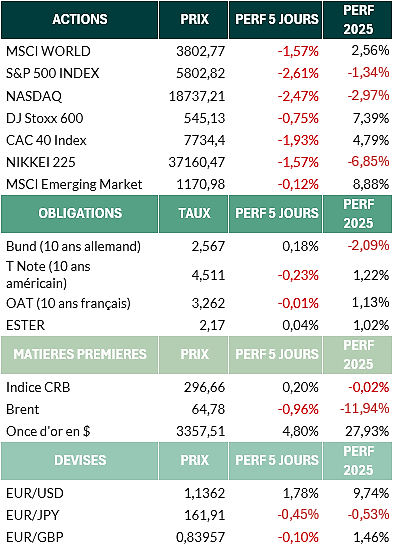The width and height of the screenshot is (394, 556).
Task: Click the ACTIONS section header
Action: [x=79, y=20]
